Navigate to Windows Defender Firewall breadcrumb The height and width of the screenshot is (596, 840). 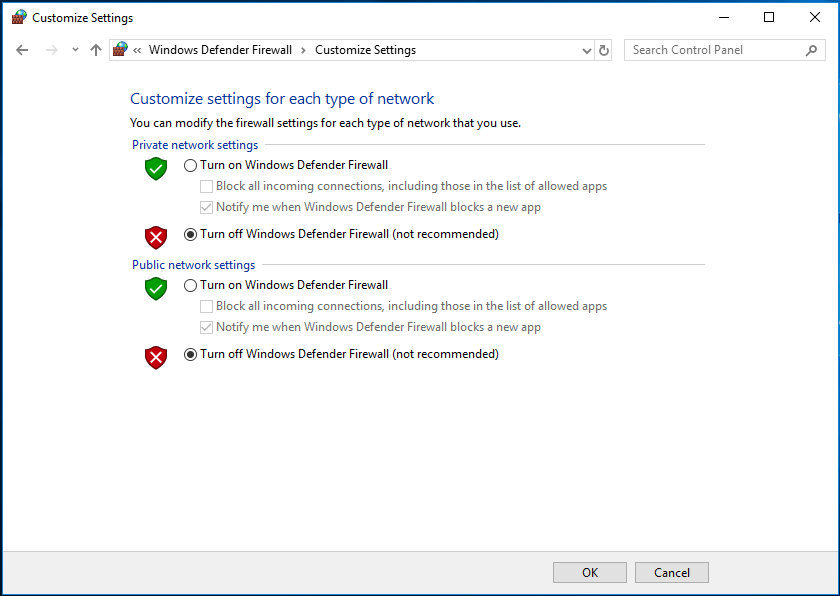pos(220,49)
